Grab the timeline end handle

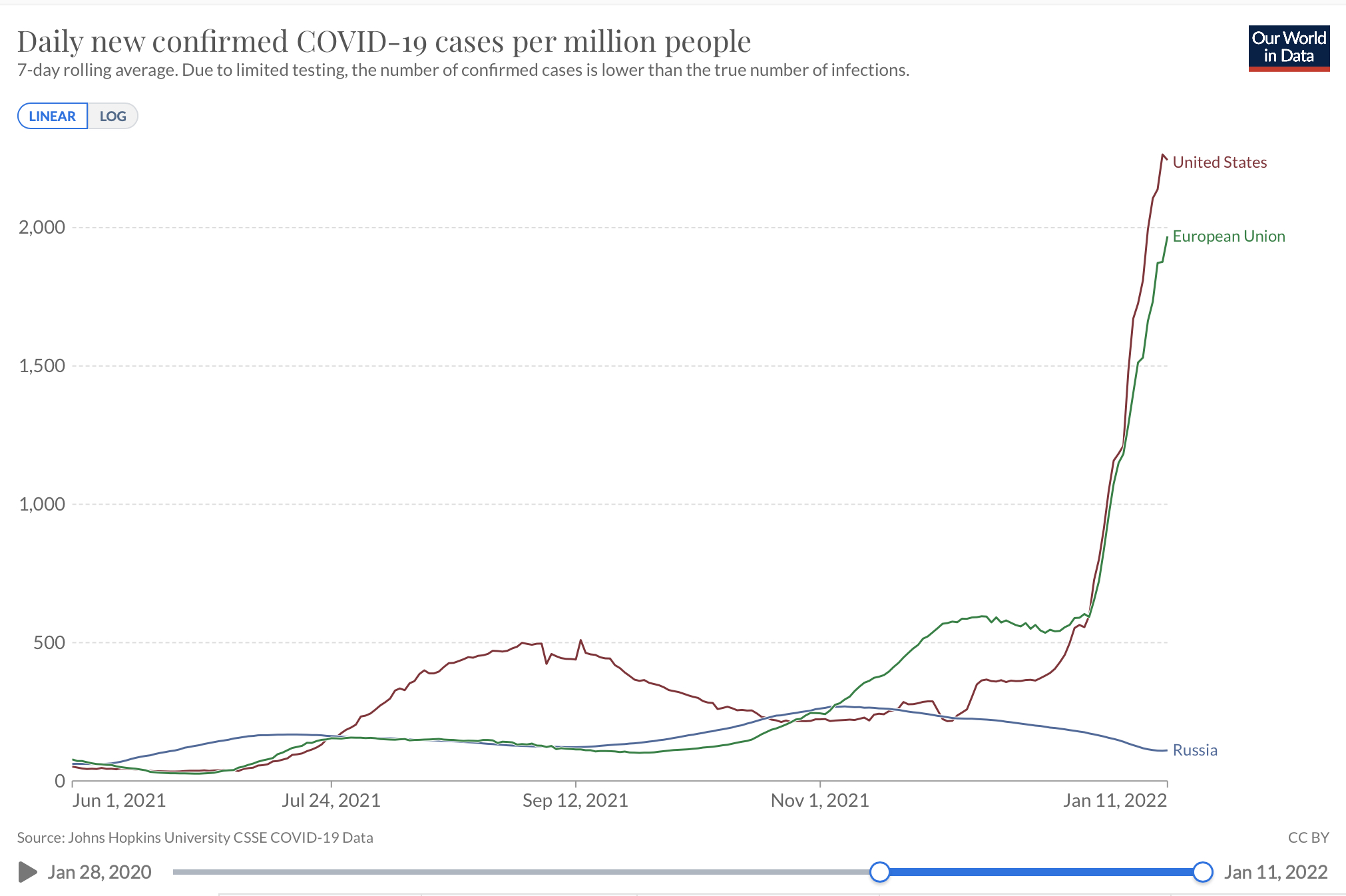tap(1202, 871)
